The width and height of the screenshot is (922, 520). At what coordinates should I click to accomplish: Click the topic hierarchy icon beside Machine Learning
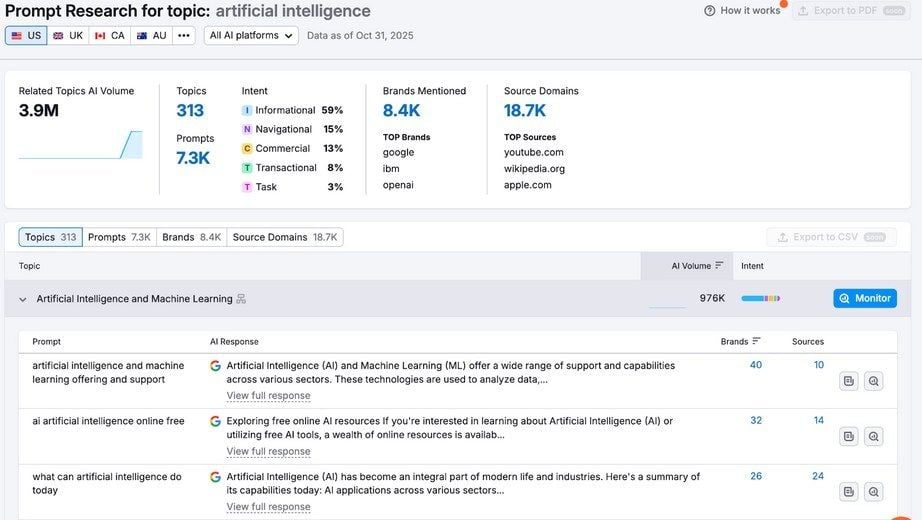pos(241,299)
